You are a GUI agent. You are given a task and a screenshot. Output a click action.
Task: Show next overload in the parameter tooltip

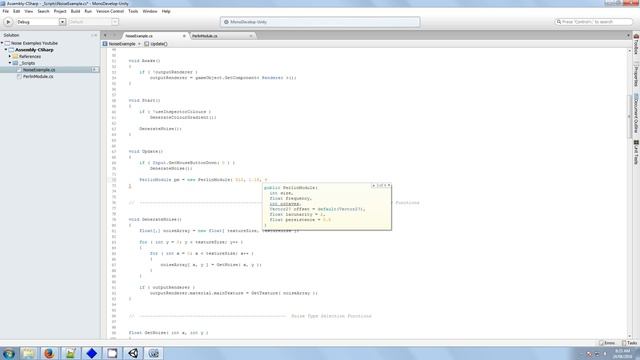point(389,186)
